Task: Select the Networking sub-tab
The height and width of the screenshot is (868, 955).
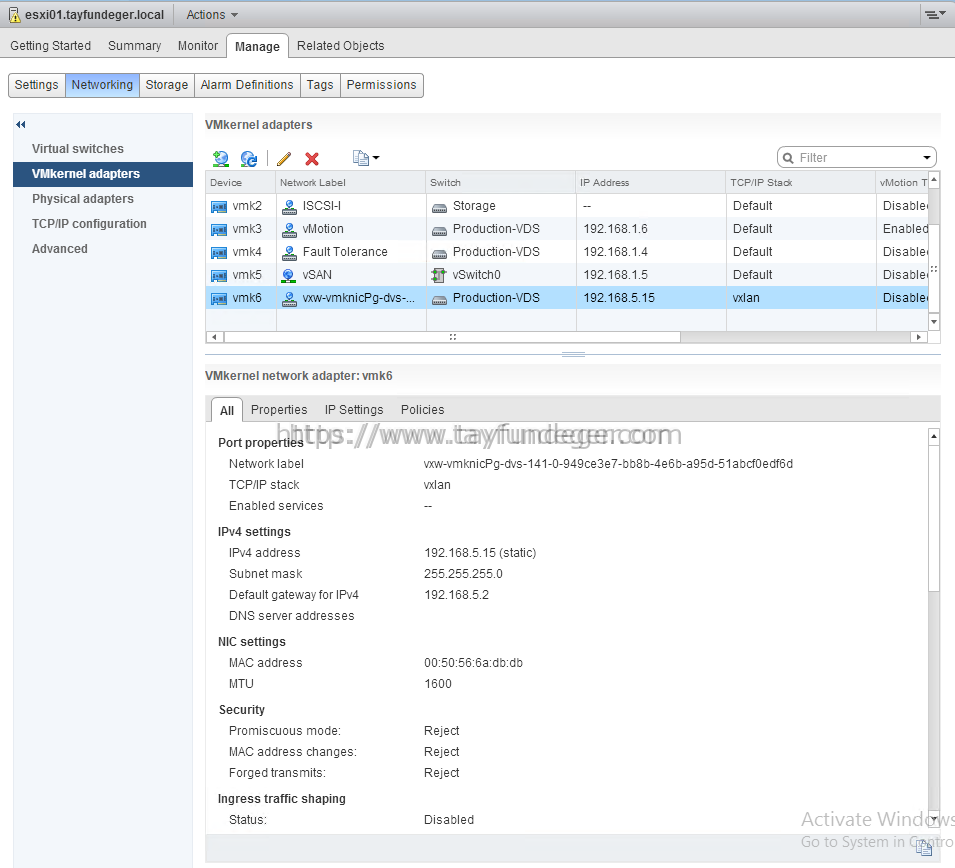Action: pos(102,85)
